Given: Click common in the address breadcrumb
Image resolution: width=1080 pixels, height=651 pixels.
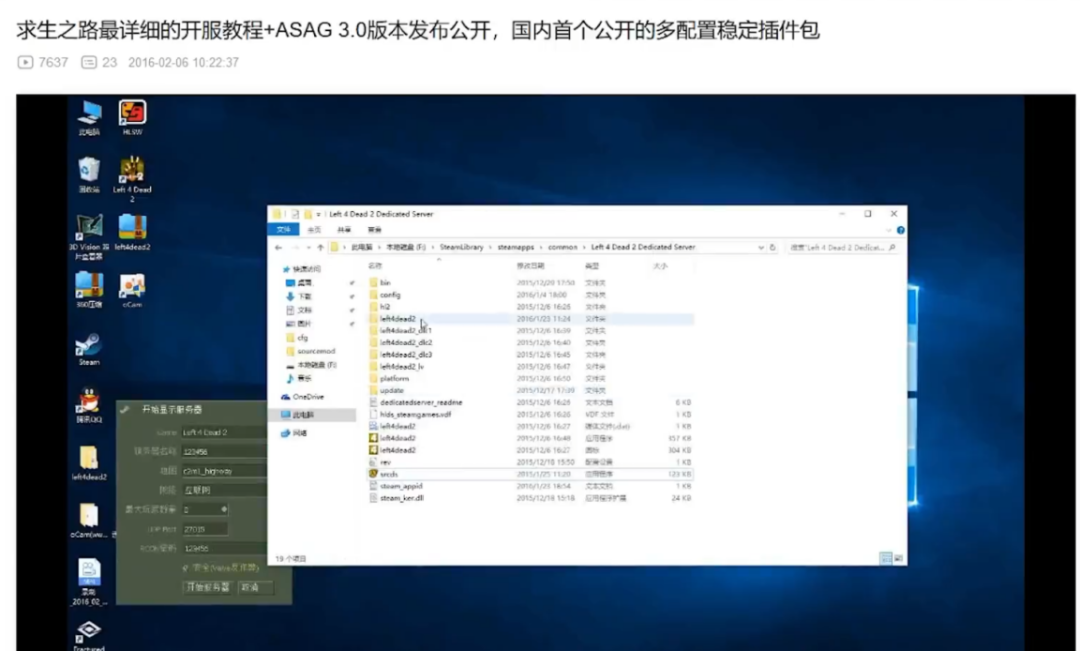Looking at the screenshot, I should point(562,247).
